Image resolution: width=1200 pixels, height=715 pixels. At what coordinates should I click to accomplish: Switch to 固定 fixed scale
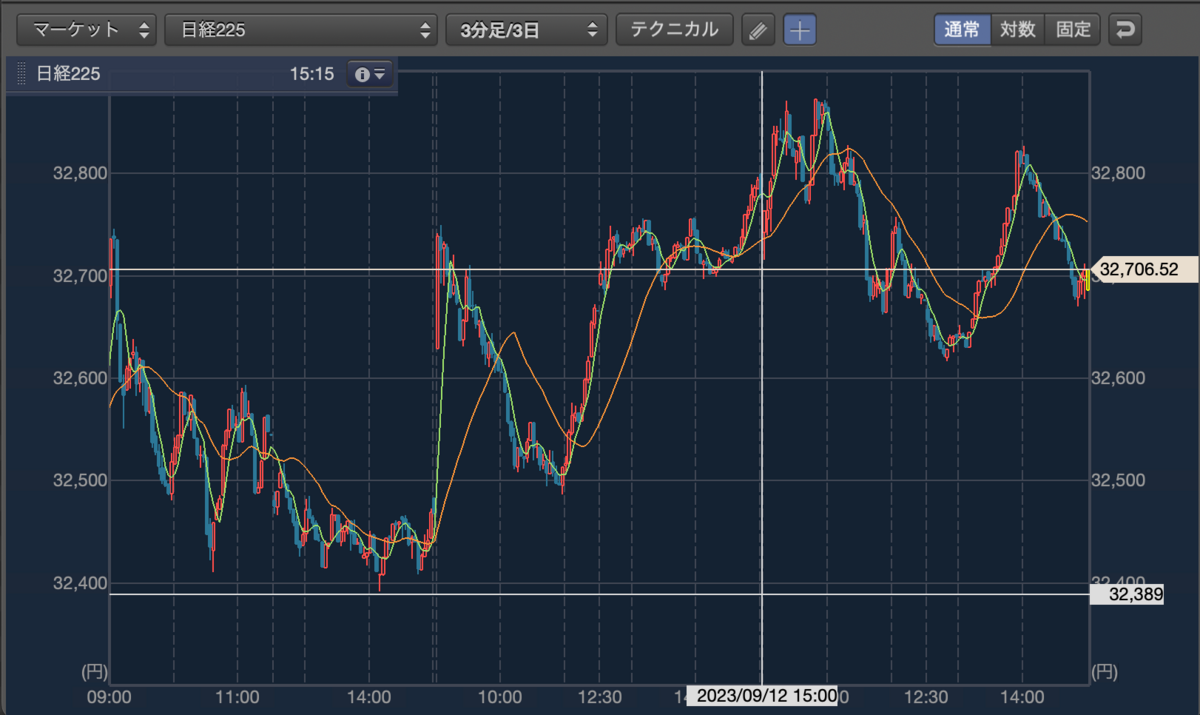pos(1073,29)
